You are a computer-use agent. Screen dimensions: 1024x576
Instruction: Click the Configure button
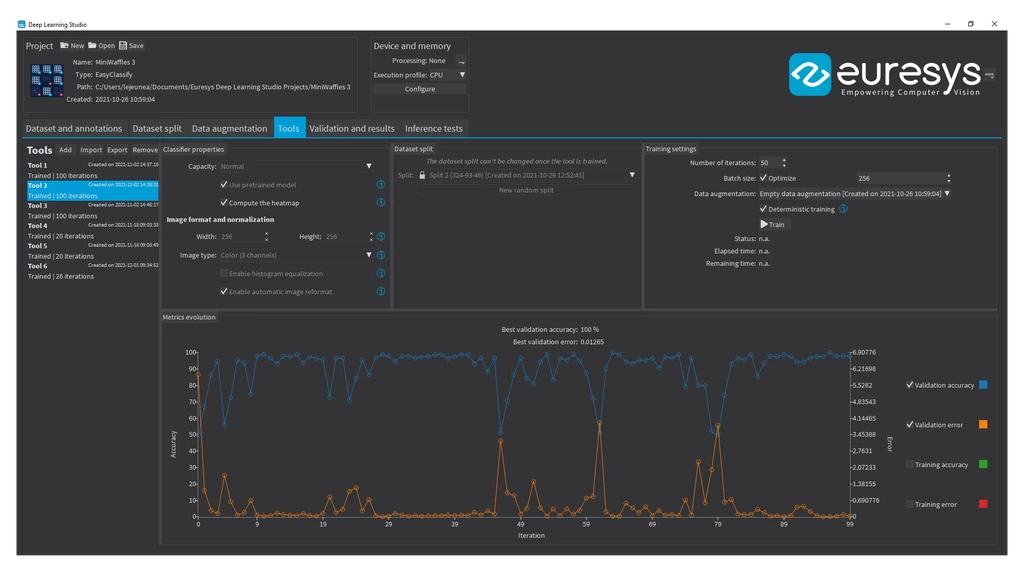[x=419, y=89]
